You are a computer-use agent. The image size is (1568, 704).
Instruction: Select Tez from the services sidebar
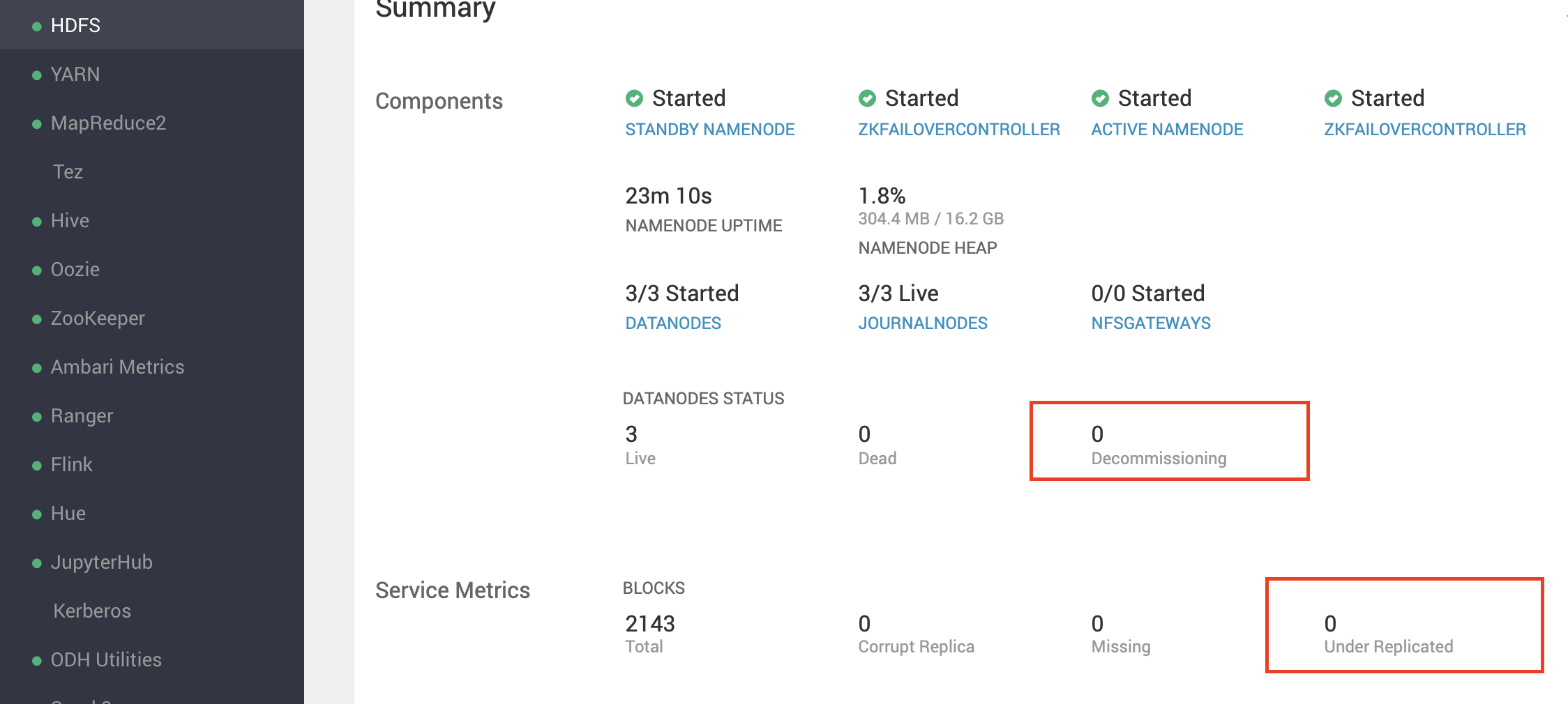(68, 171)
